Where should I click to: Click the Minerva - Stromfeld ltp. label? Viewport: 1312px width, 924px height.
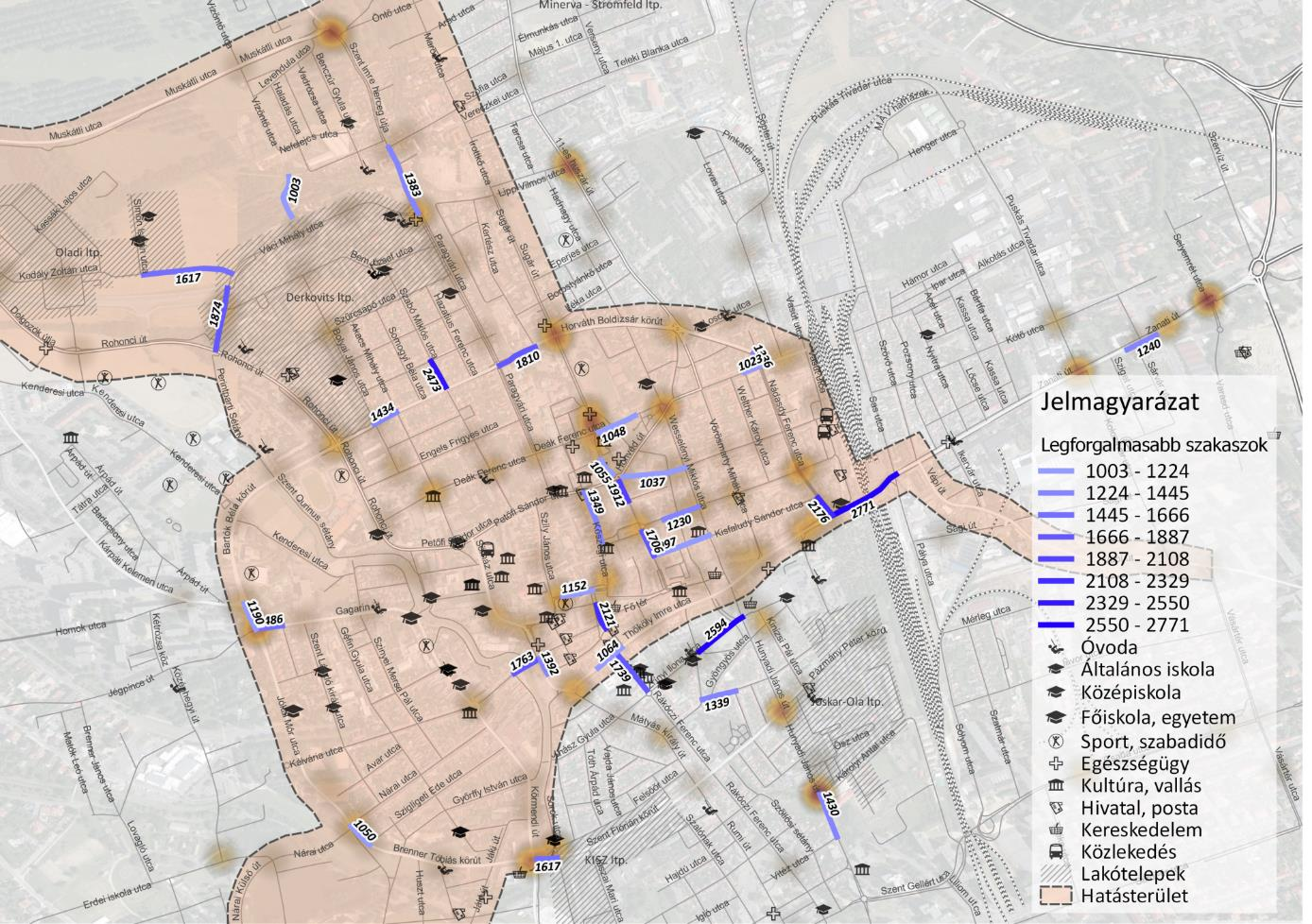[599, 5]
